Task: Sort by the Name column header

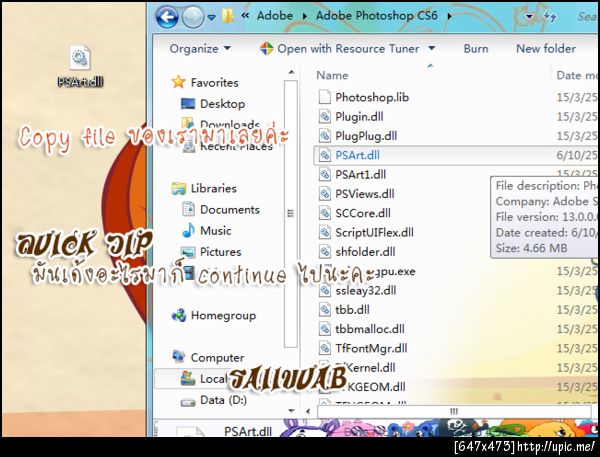Action: point(332,75)
